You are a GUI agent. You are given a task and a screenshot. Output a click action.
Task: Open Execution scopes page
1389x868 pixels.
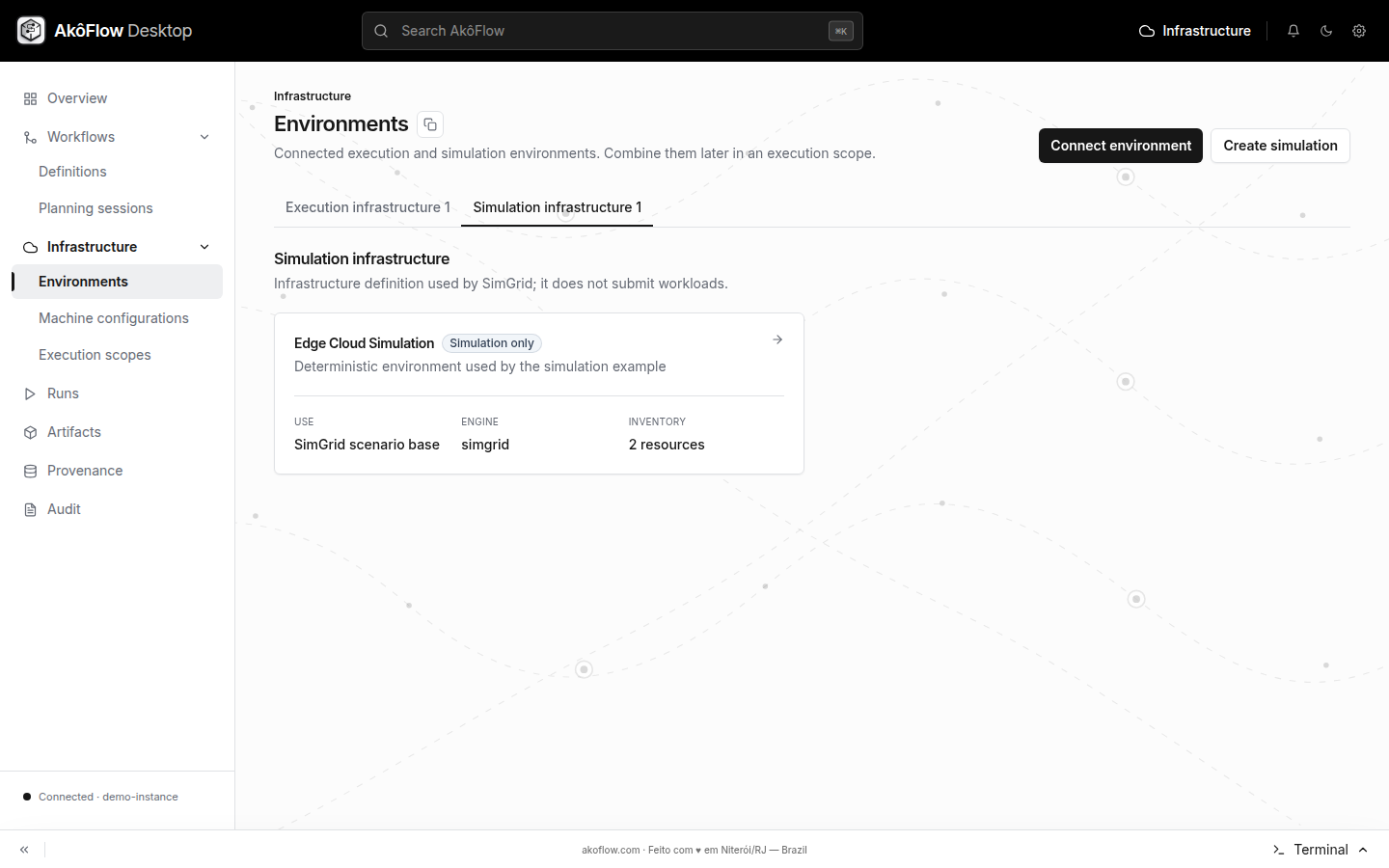point(95,355)
